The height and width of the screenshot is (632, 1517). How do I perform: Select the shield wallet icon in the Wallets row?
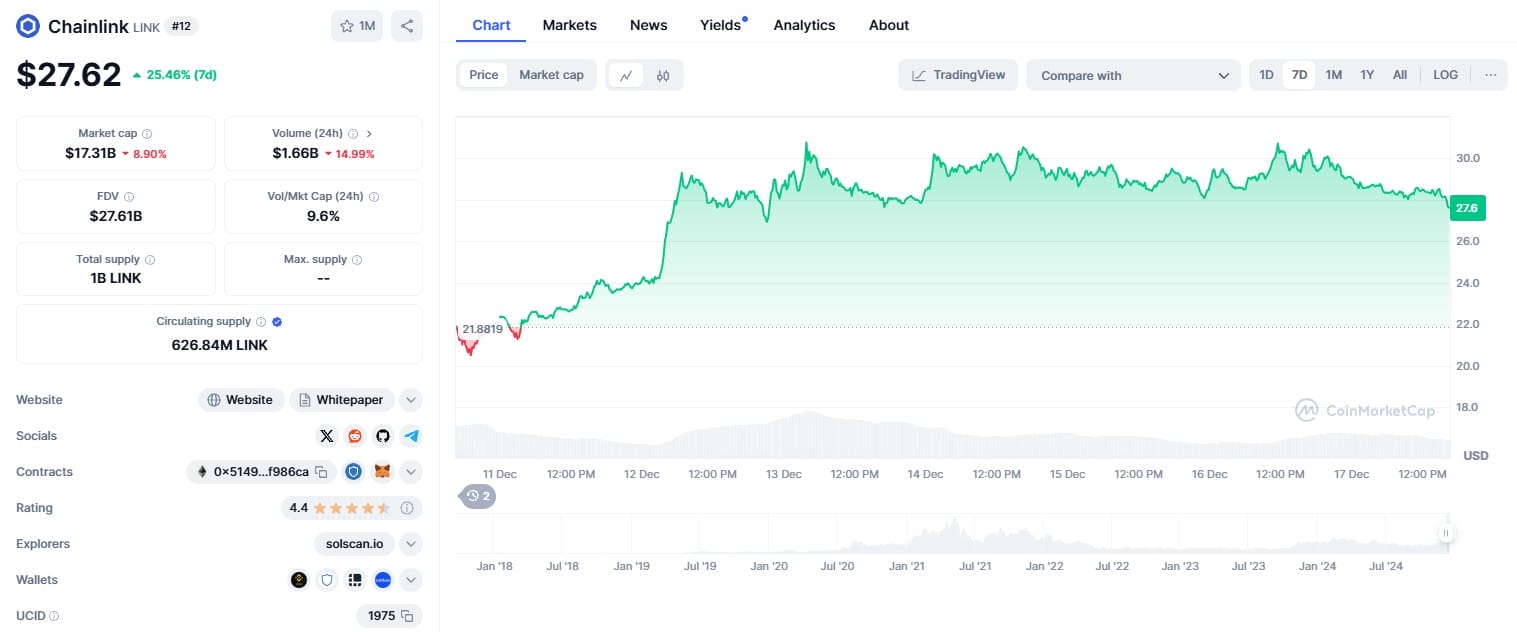326,580
